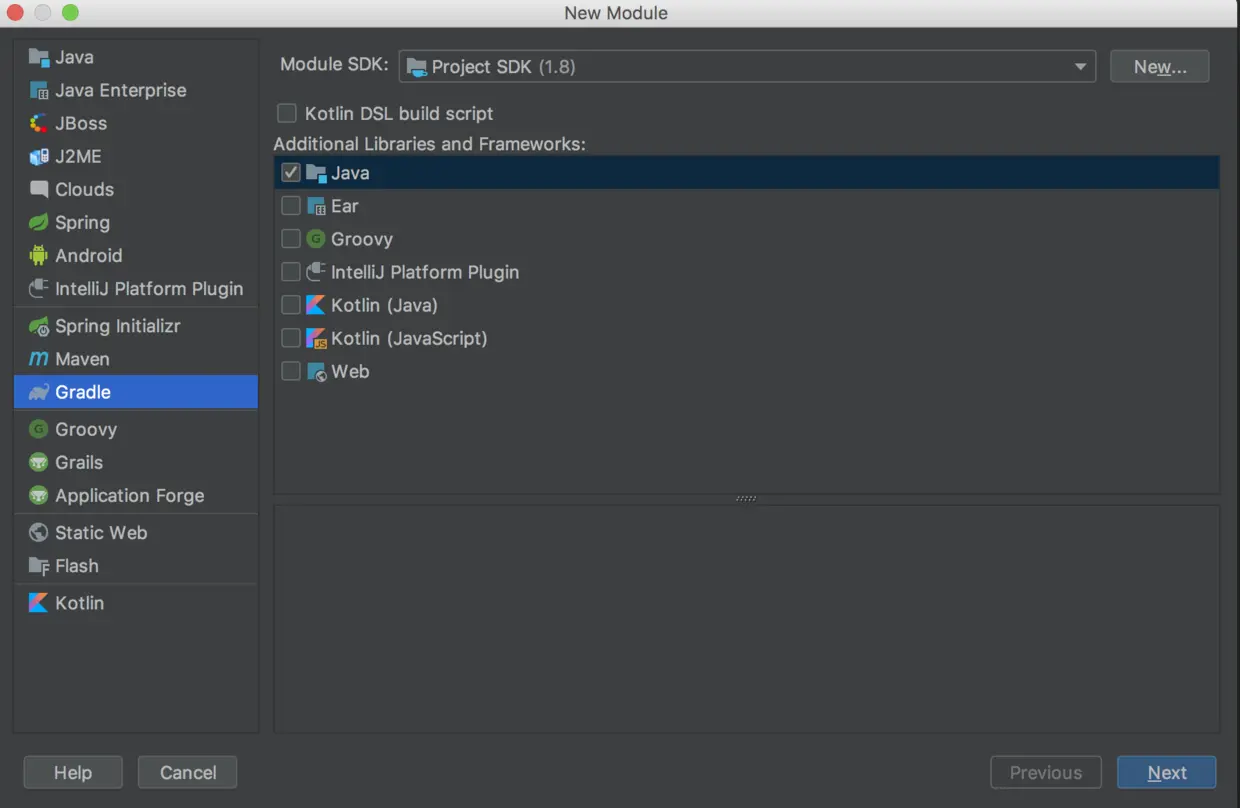Click the Next button

pos(1166,773)
